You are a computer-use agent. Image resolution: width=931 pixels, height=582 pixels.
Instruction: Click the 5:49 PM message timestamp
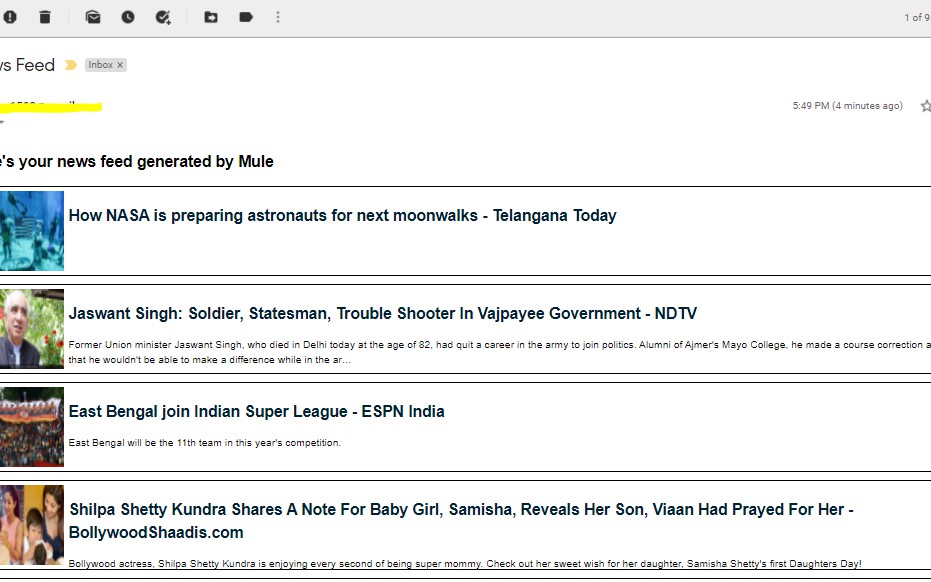(x=847, y=106)
